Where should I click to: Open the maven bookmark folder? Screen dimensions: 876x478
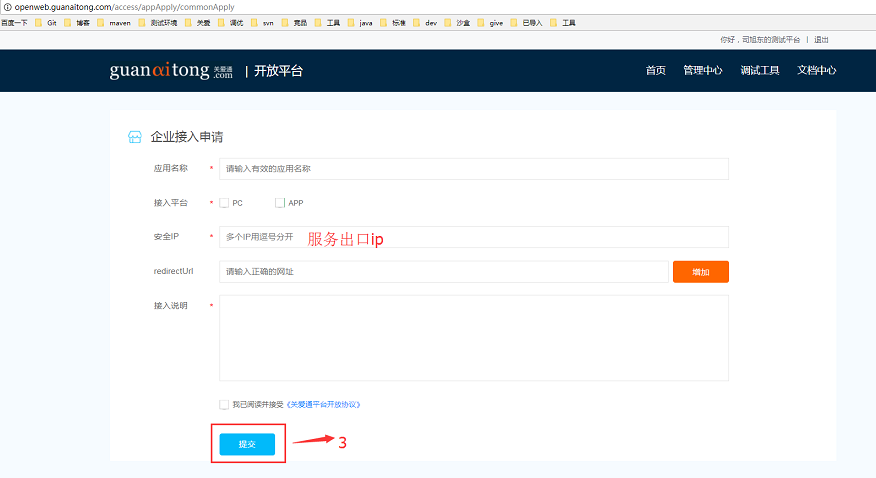[114, 22]
